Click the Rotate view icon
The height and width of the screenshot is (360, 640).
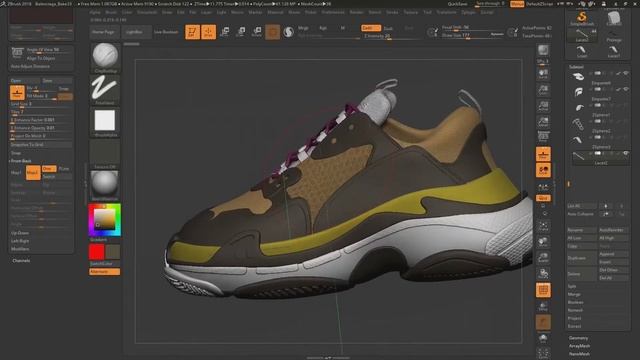pos(543,273)
